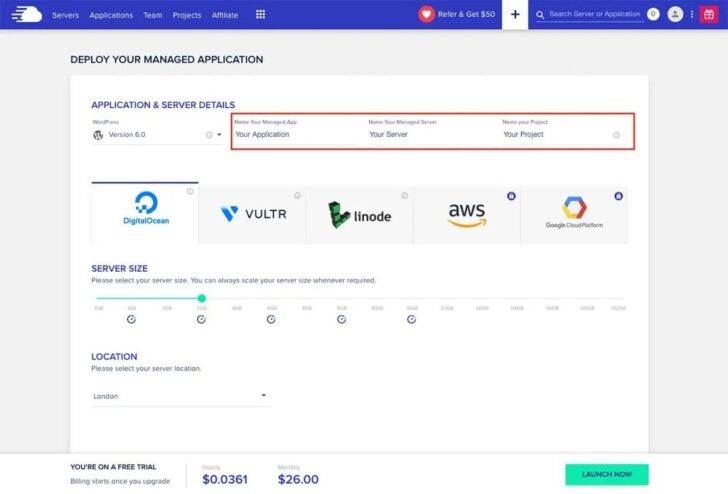Click the green server size slider handle

pyautogui.click(x=202, y=298)
